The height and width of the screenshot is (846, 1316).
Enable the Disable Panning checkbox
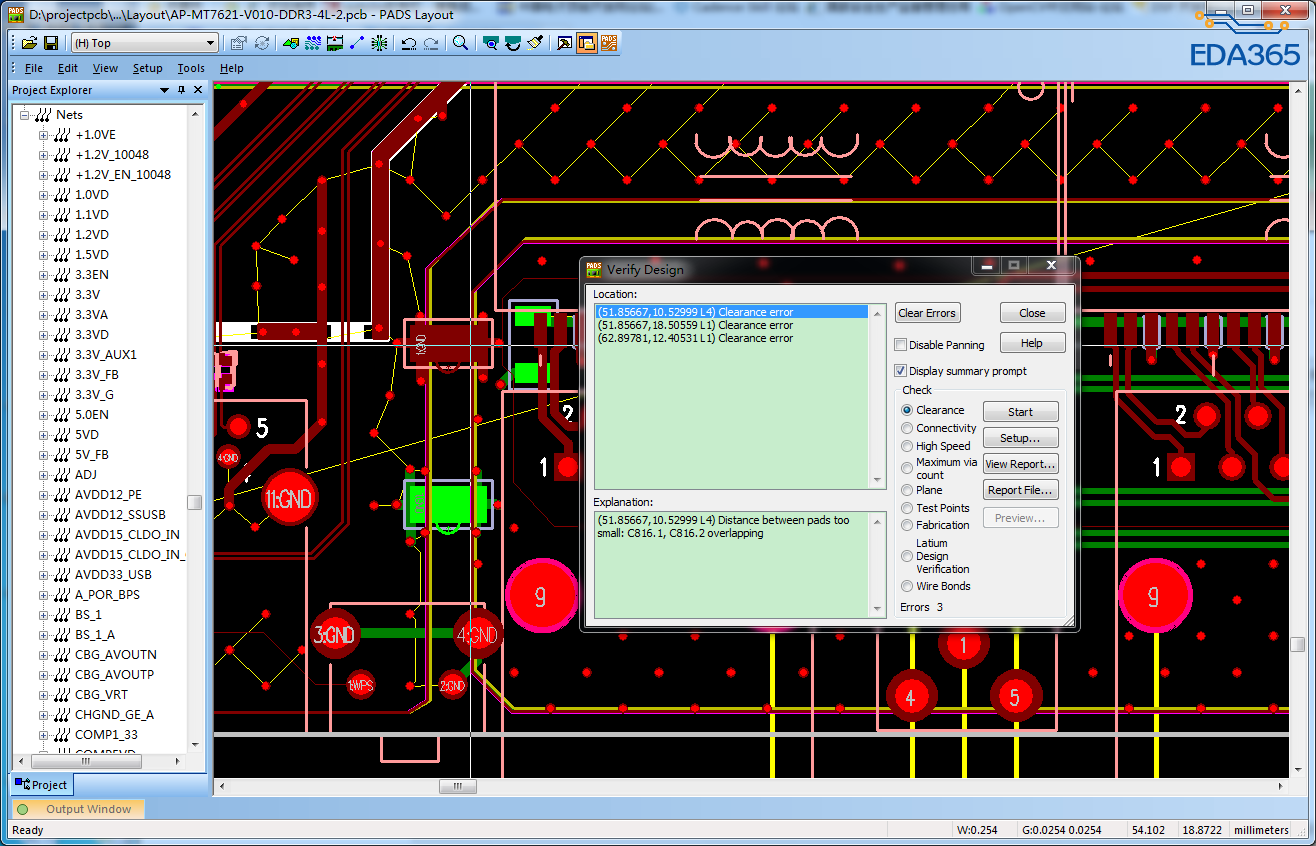[x=901, y=345]
